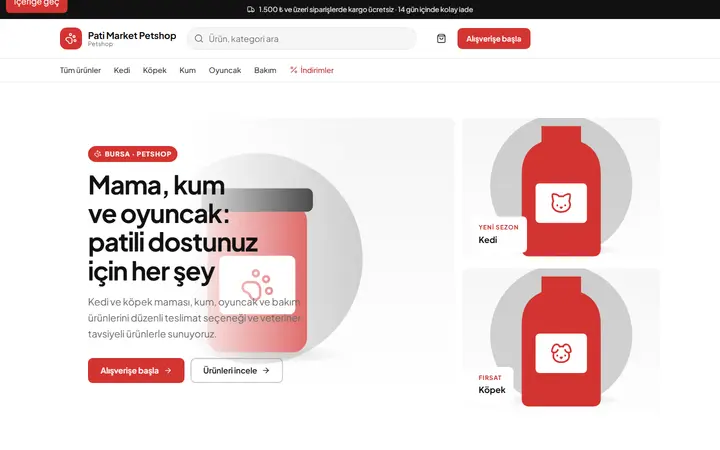Open the Kum category
The height and width of the screenshot is (450, 720).
point(187,70)
